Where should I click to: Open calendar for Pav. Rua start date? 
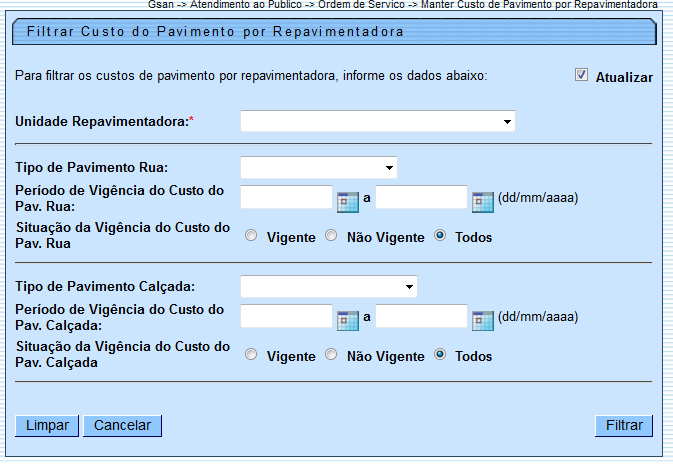click(348, 199)
